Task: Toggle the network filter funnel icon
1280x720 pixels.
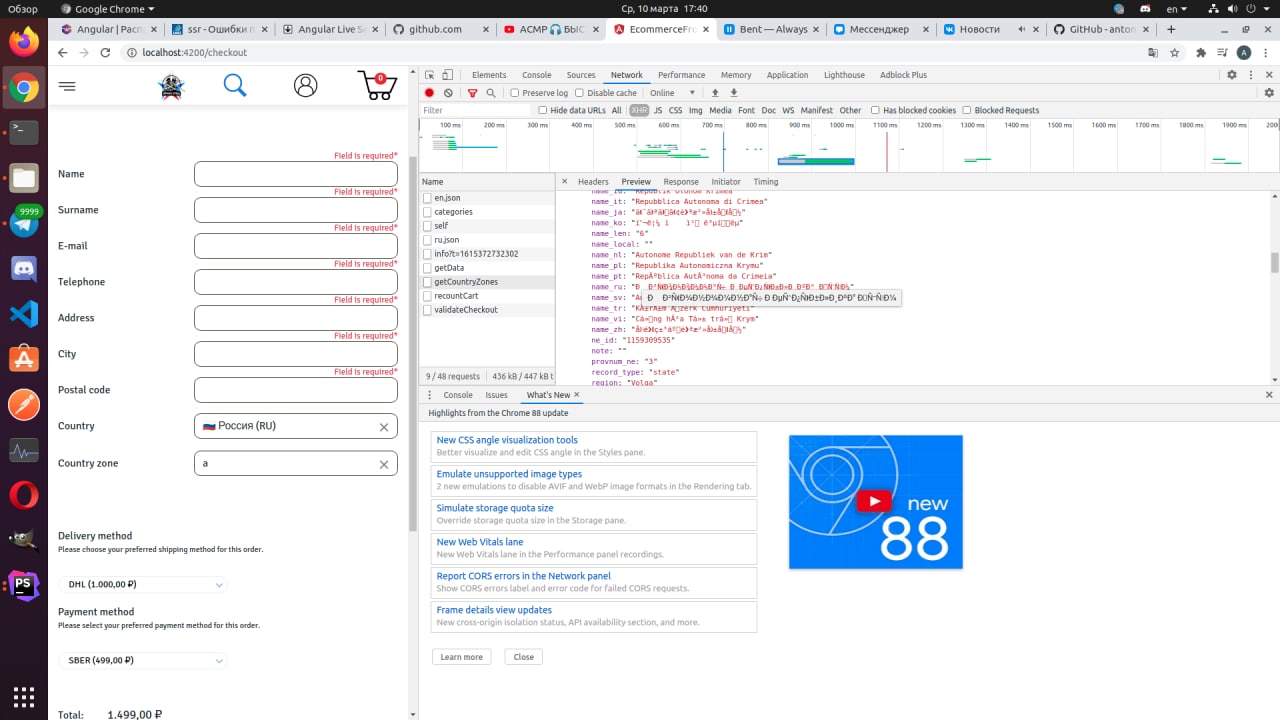Action: coord(473,93)
